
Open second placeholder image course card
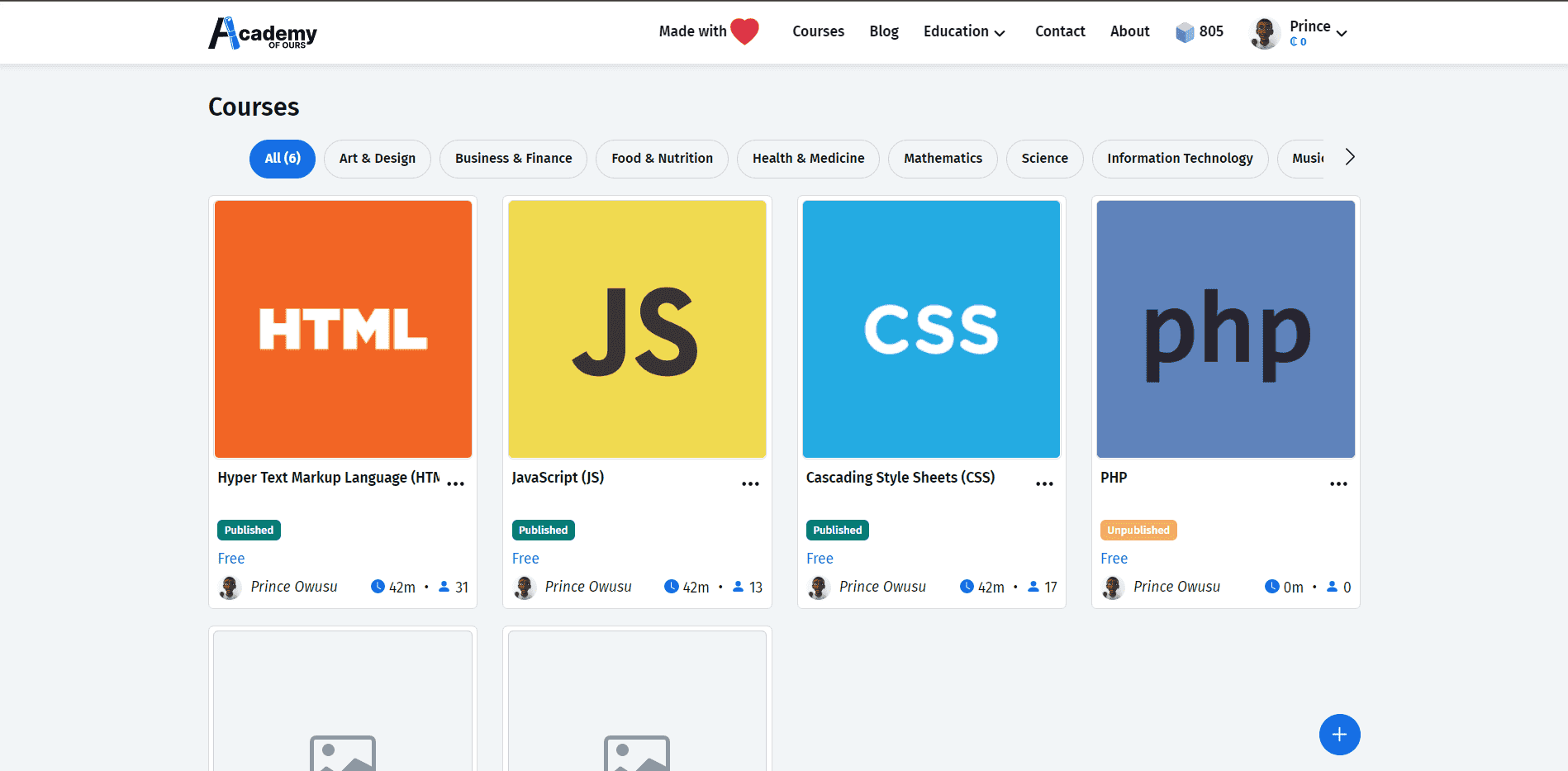point(637,701)
